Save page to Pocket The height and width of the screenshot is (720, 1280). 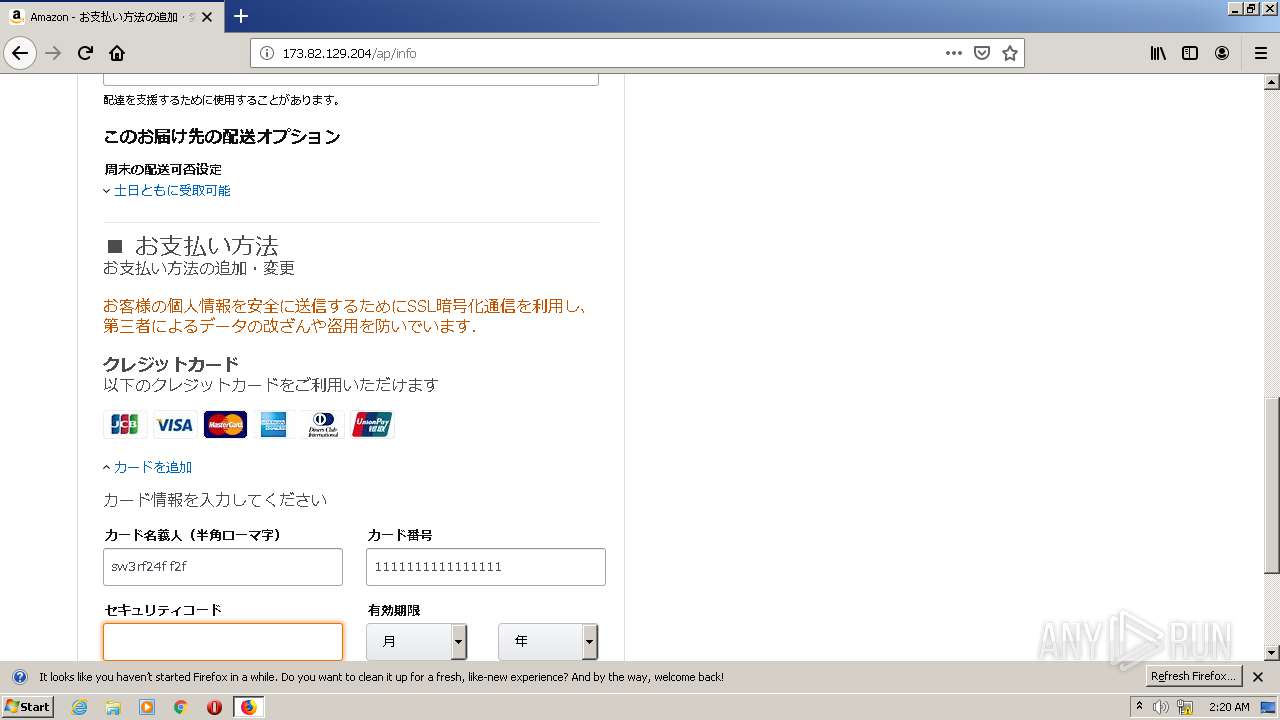982,53
